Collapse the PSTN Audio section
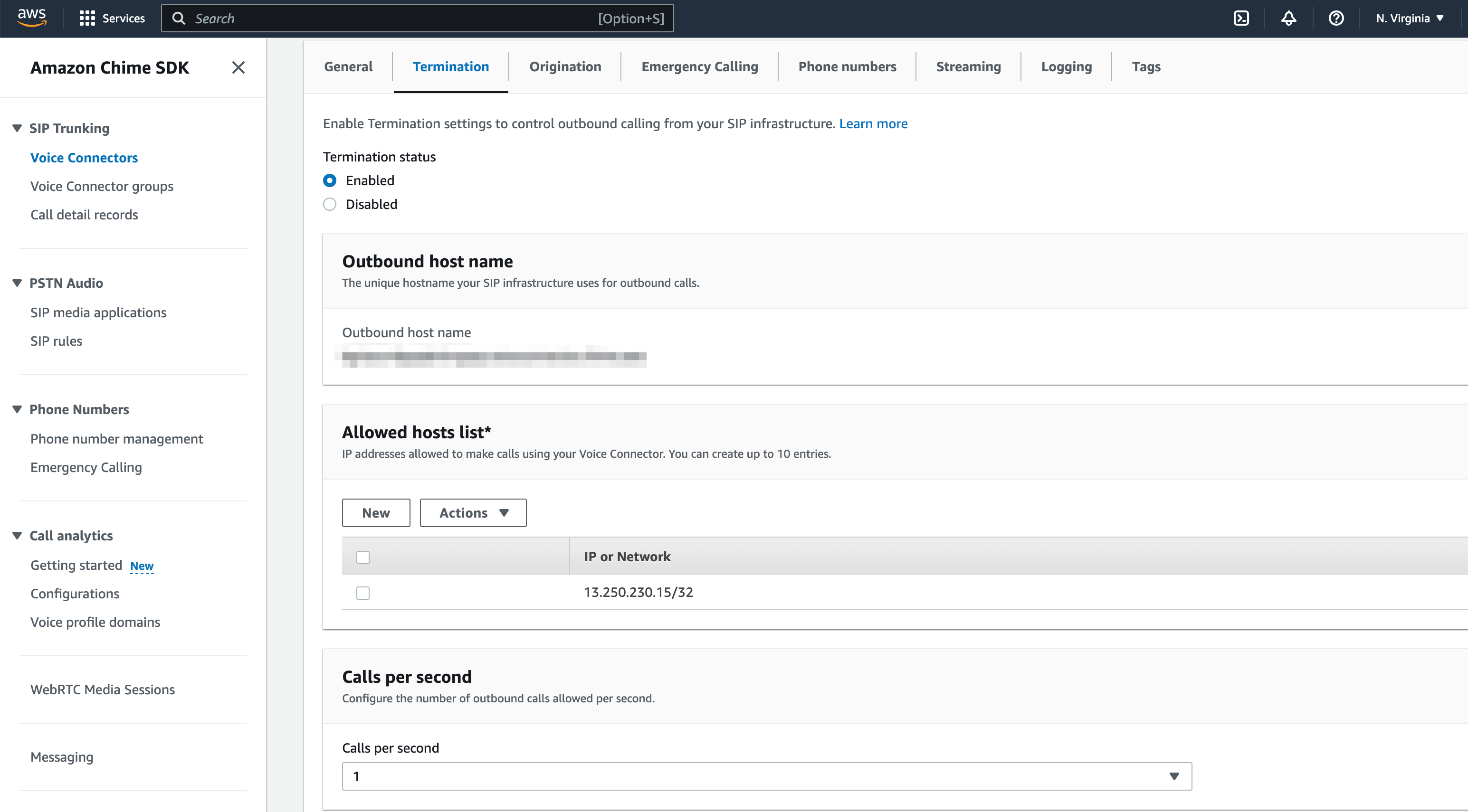 [x=17, y=283]
